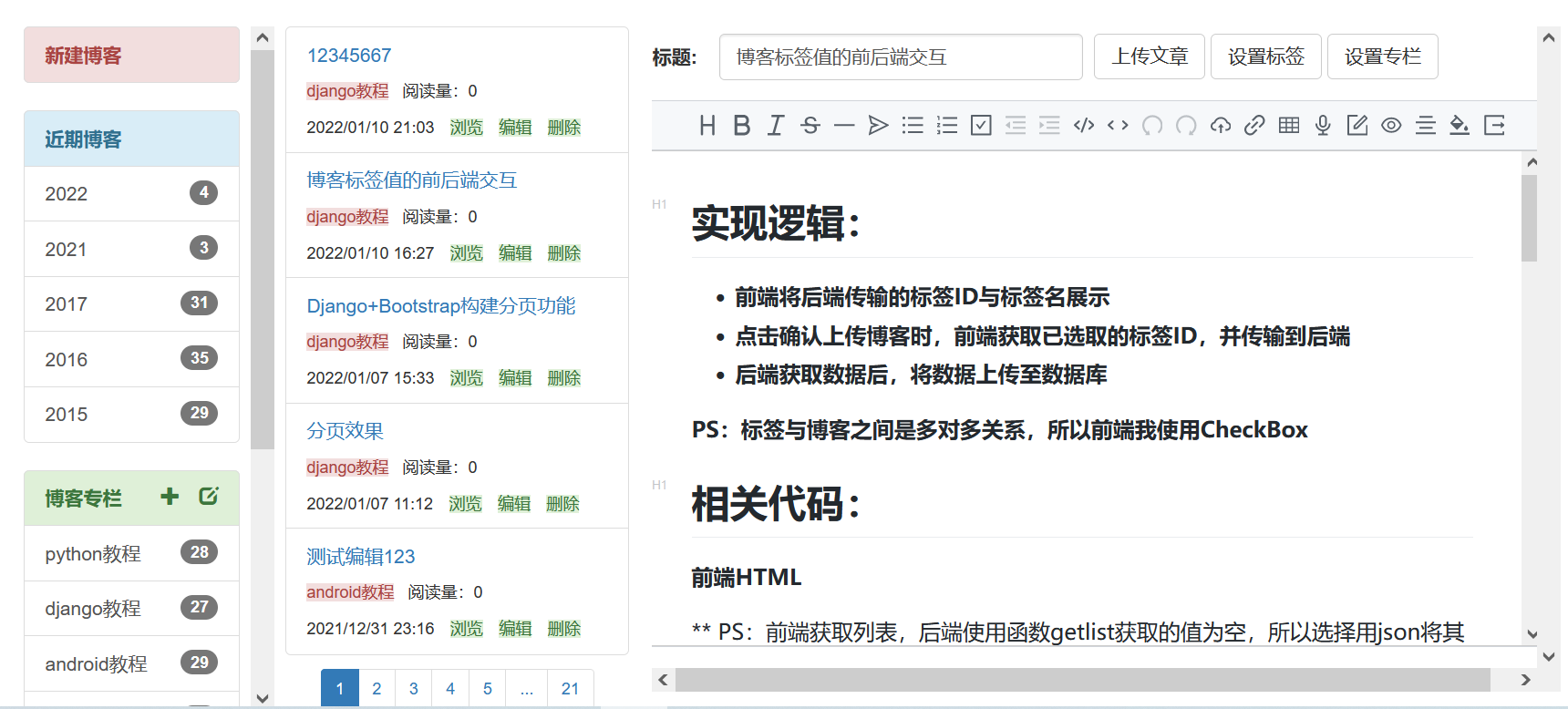The height and width of the screenshot is (709, 1568).
Task: Upload a file via cloud icon
Action: 1221,126
